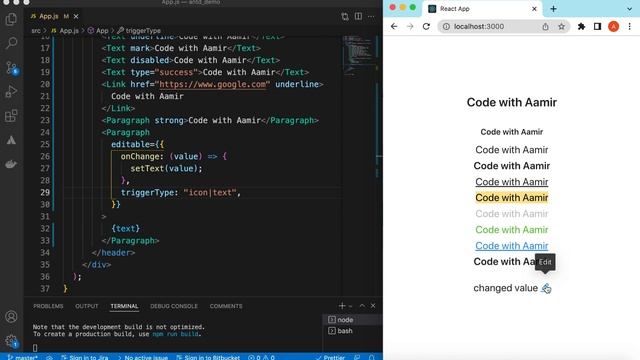This screenshot has width=640, height=360.
Task: Click the App.js breadcrumb segment
Action: pyautogui.click(x=65, y=31)
